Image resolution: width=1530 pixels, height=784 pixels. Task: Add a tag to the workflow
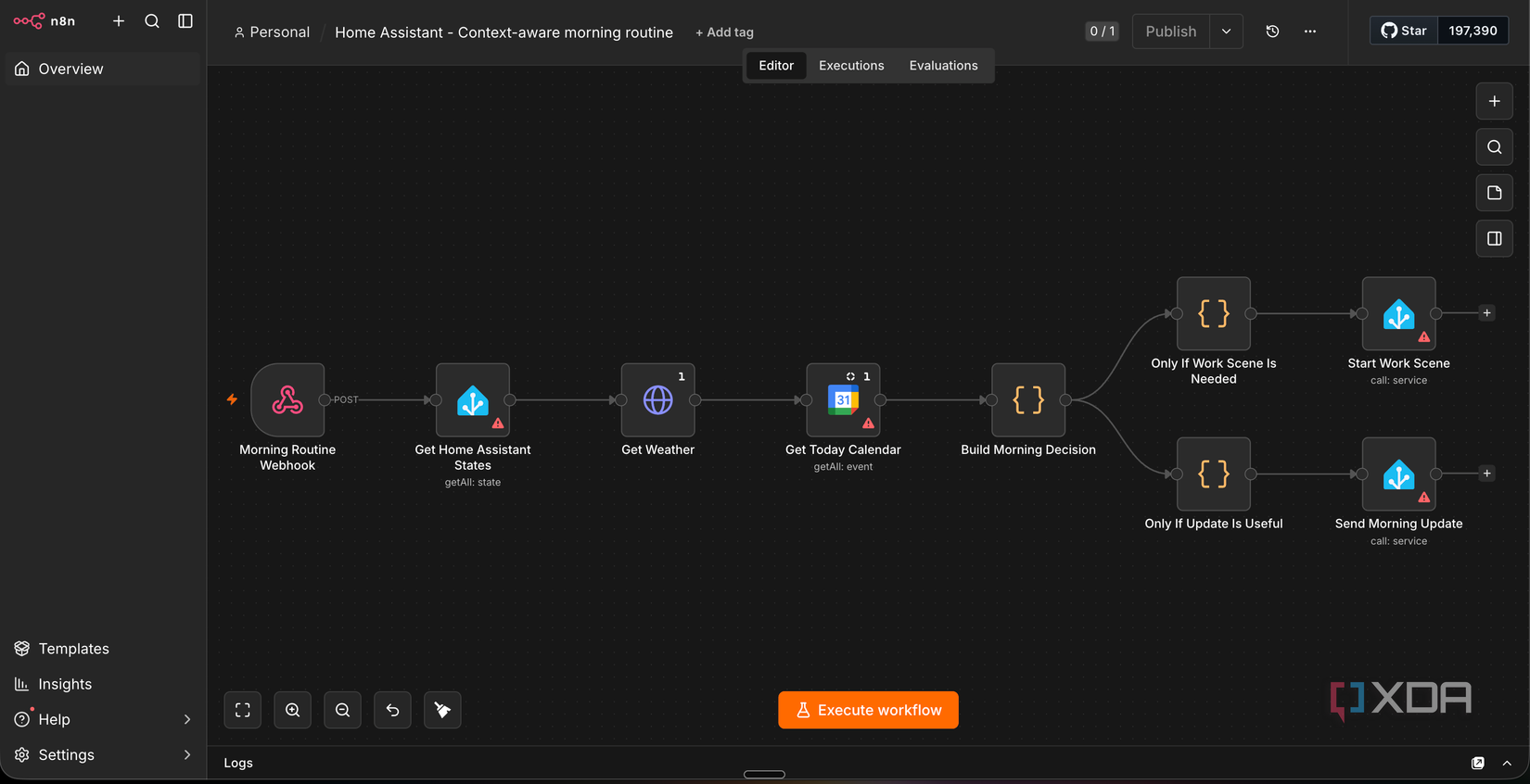tap(724, 32)
